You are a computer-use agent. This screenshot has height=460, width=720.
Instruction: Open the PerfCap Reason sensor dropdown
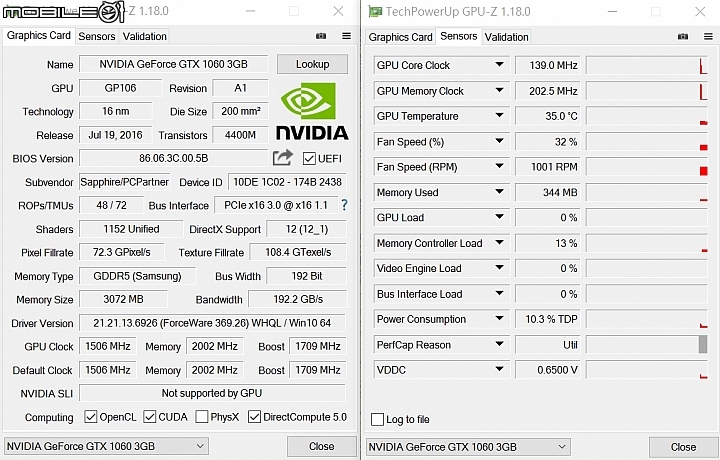pyautogui.click(x=499, y=344)
